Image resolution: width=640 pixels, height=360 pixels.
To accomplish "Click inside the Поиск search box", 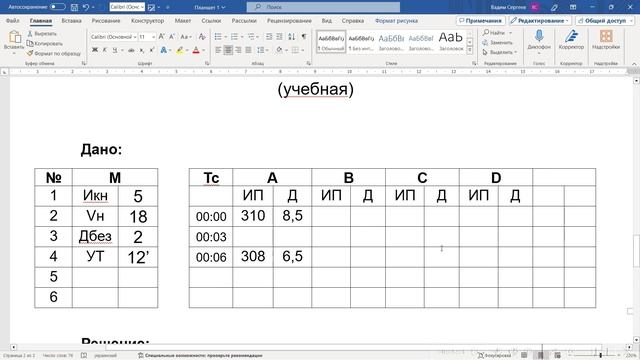I will click(323, 7).
